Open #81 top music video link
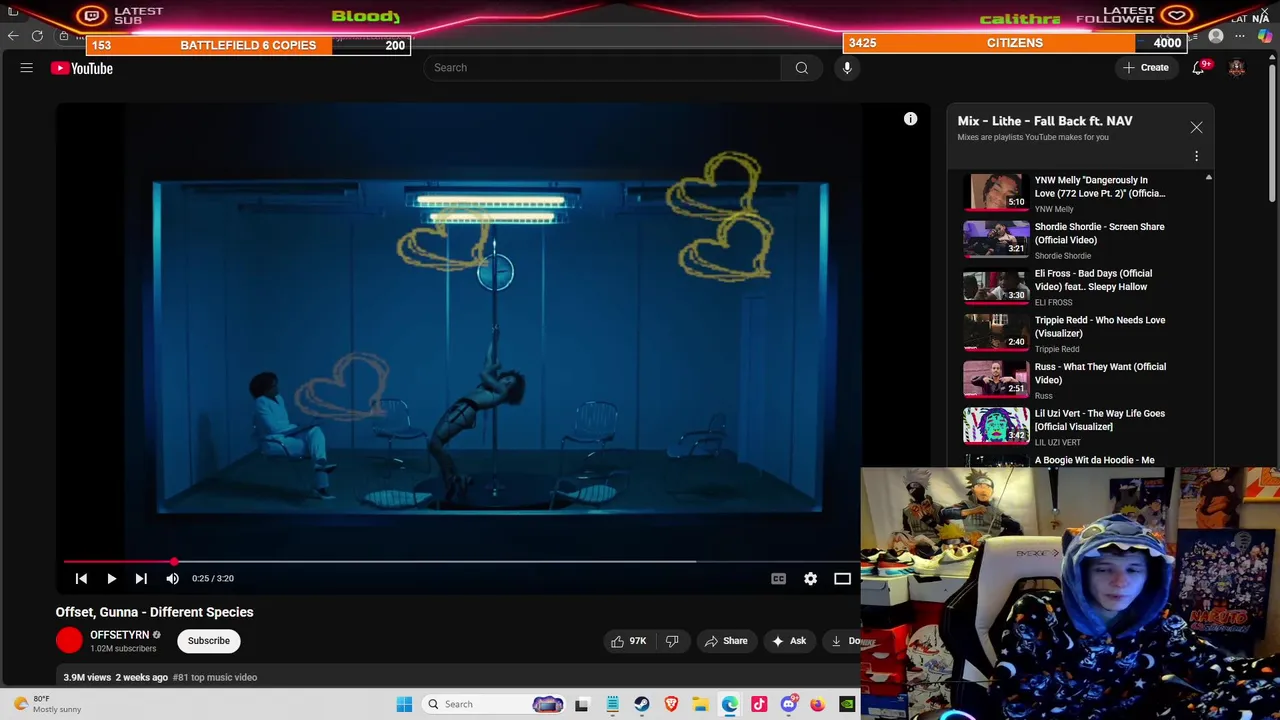1280x720 pixels. 215,677
